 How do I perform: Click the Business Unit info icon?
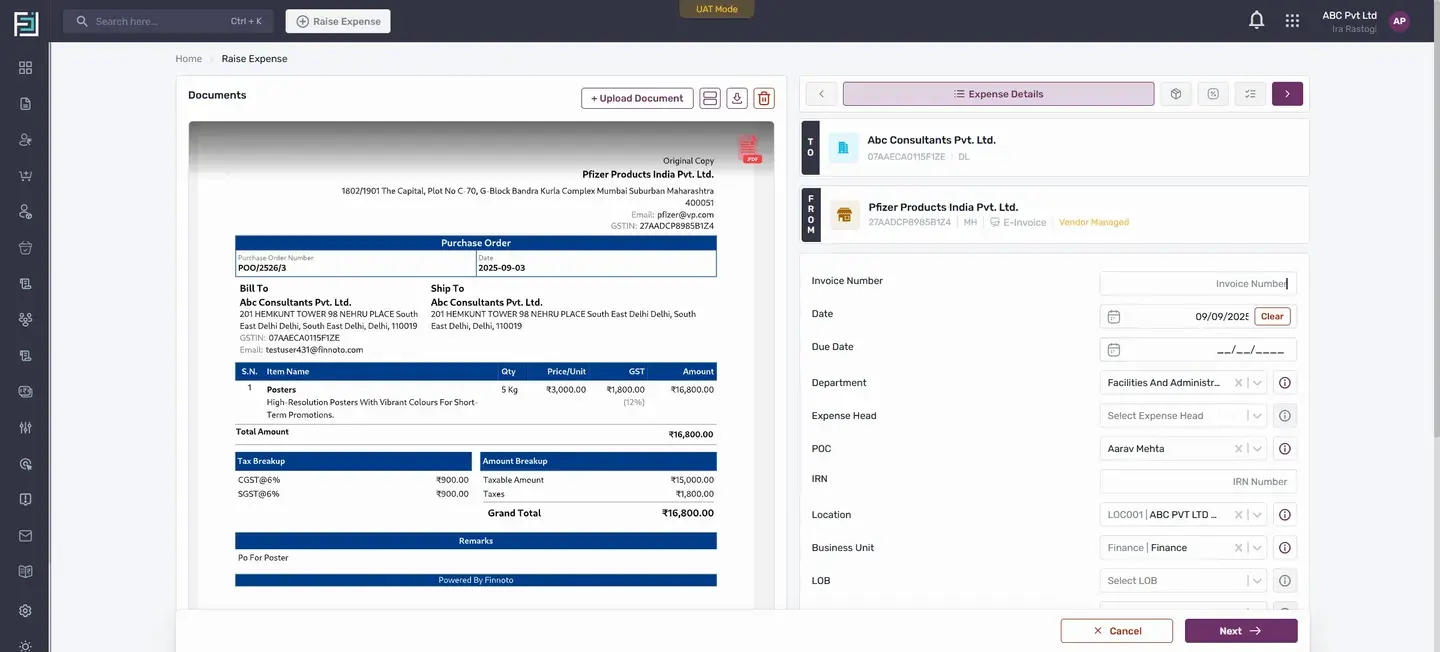click(x=1285, y=548)
